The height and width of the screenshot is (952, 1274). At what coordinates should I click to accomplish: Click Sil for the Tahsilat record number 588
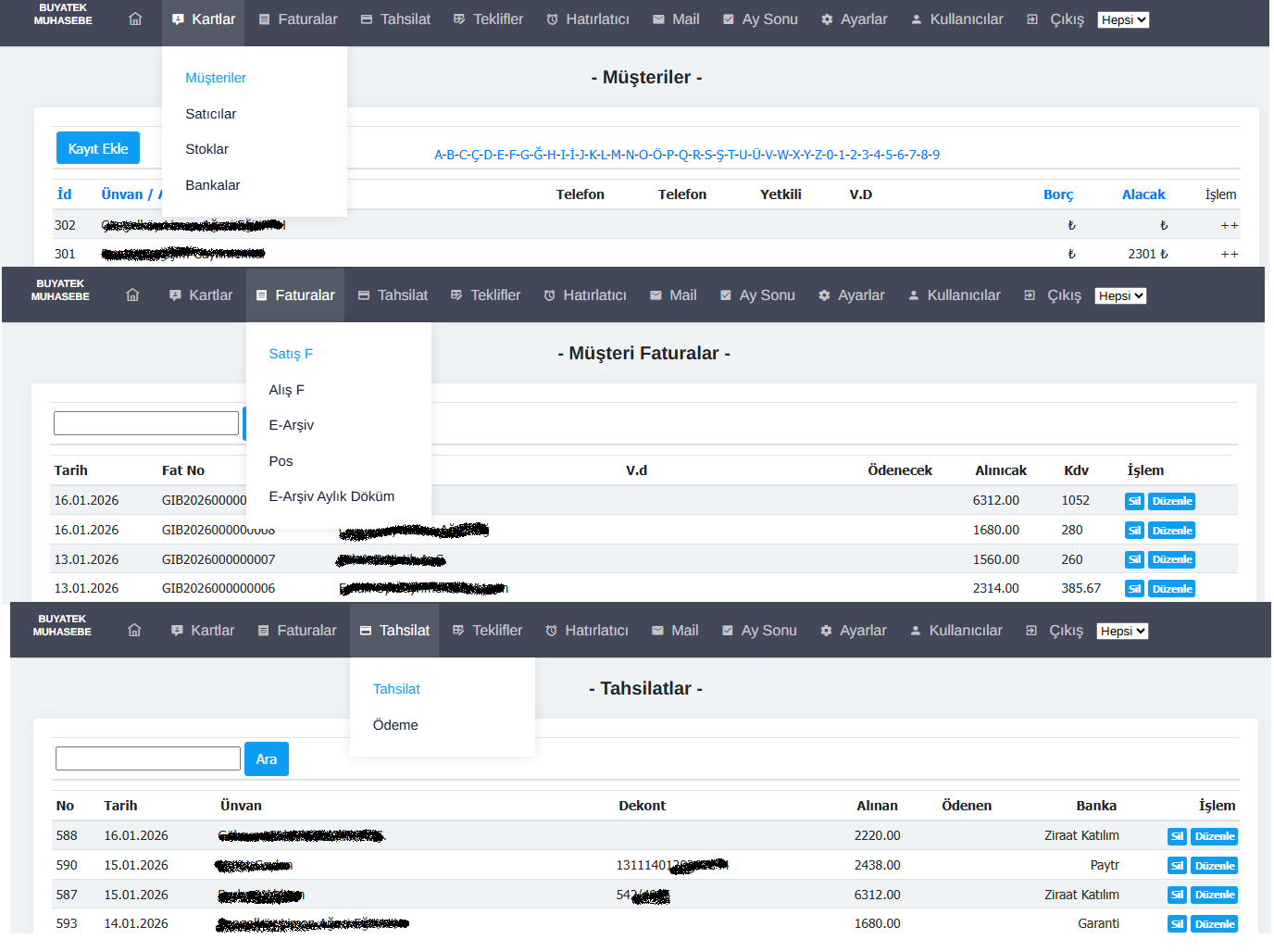(x=1177, y=836)
